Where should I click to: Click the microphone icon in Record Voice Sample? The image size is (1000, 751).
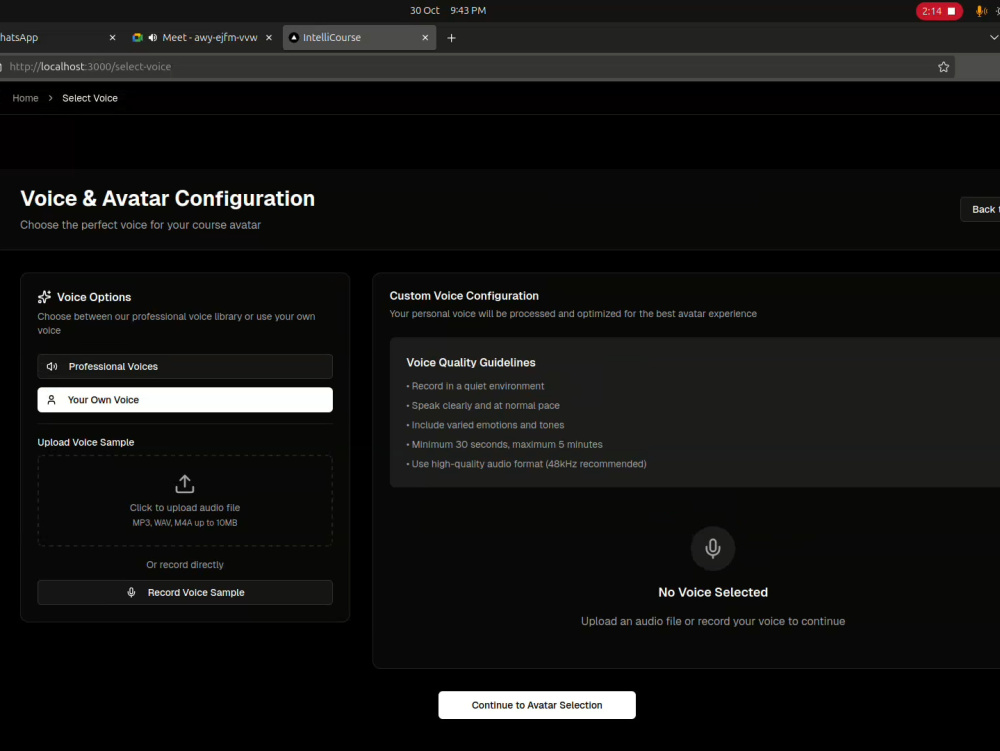(x=131, y=592)
